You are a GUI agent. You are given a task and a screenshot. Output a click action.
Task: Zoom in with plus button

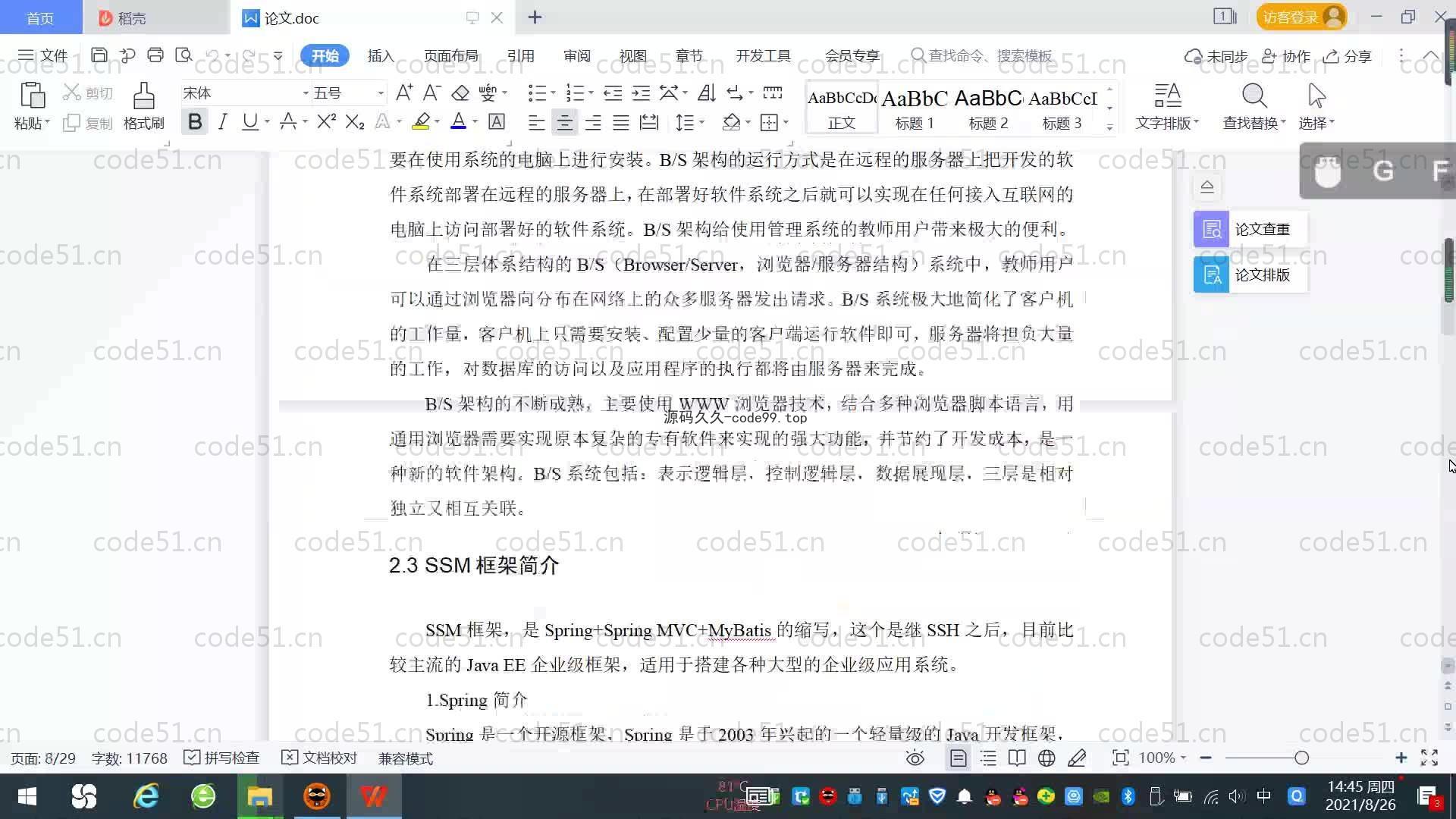1401,758
